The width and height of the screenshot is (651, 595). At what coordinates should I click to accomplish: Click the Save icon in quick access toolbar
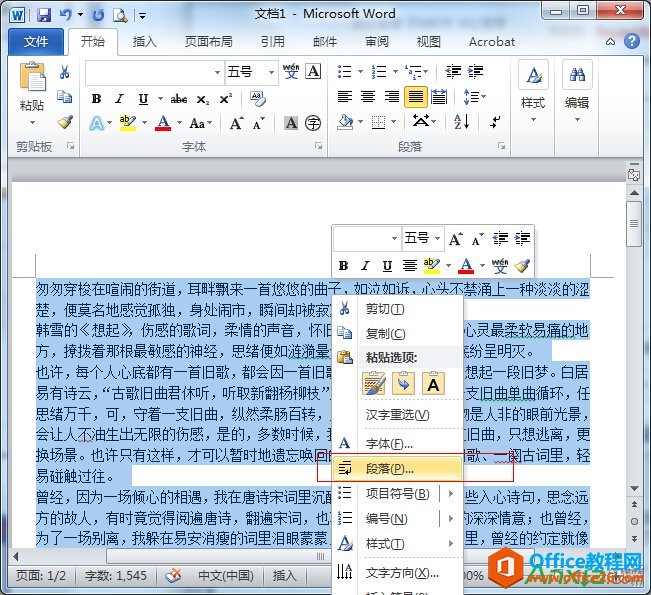tap(44, 15)
